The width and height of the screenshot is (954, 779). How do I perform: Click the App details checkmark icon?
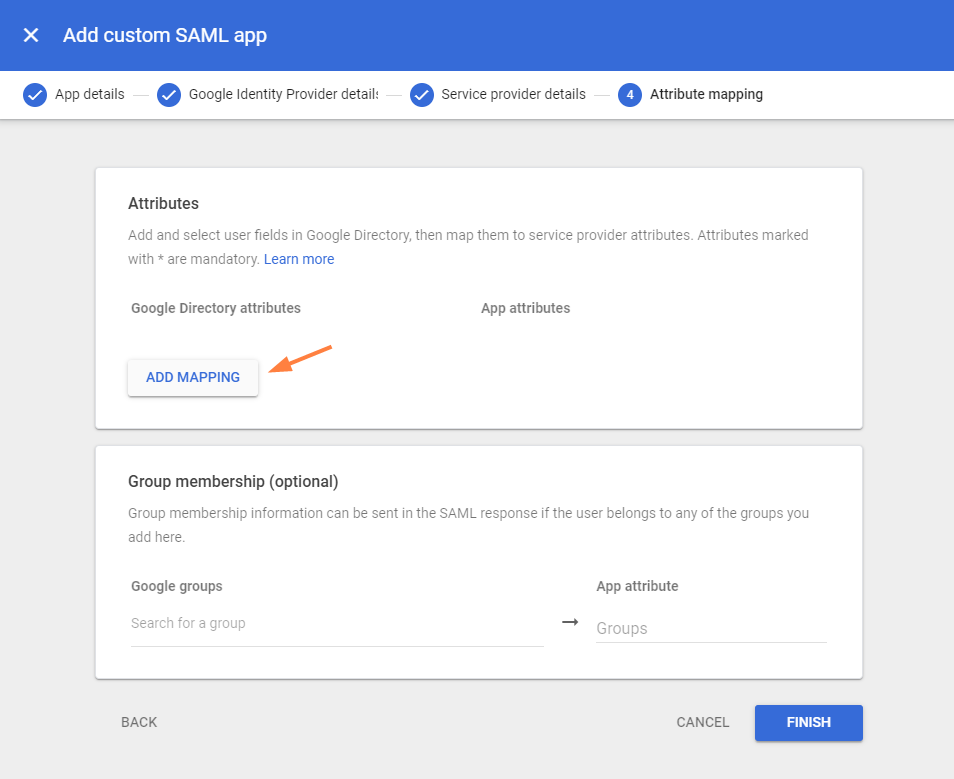pyautogui.click(x=35, y=95)
